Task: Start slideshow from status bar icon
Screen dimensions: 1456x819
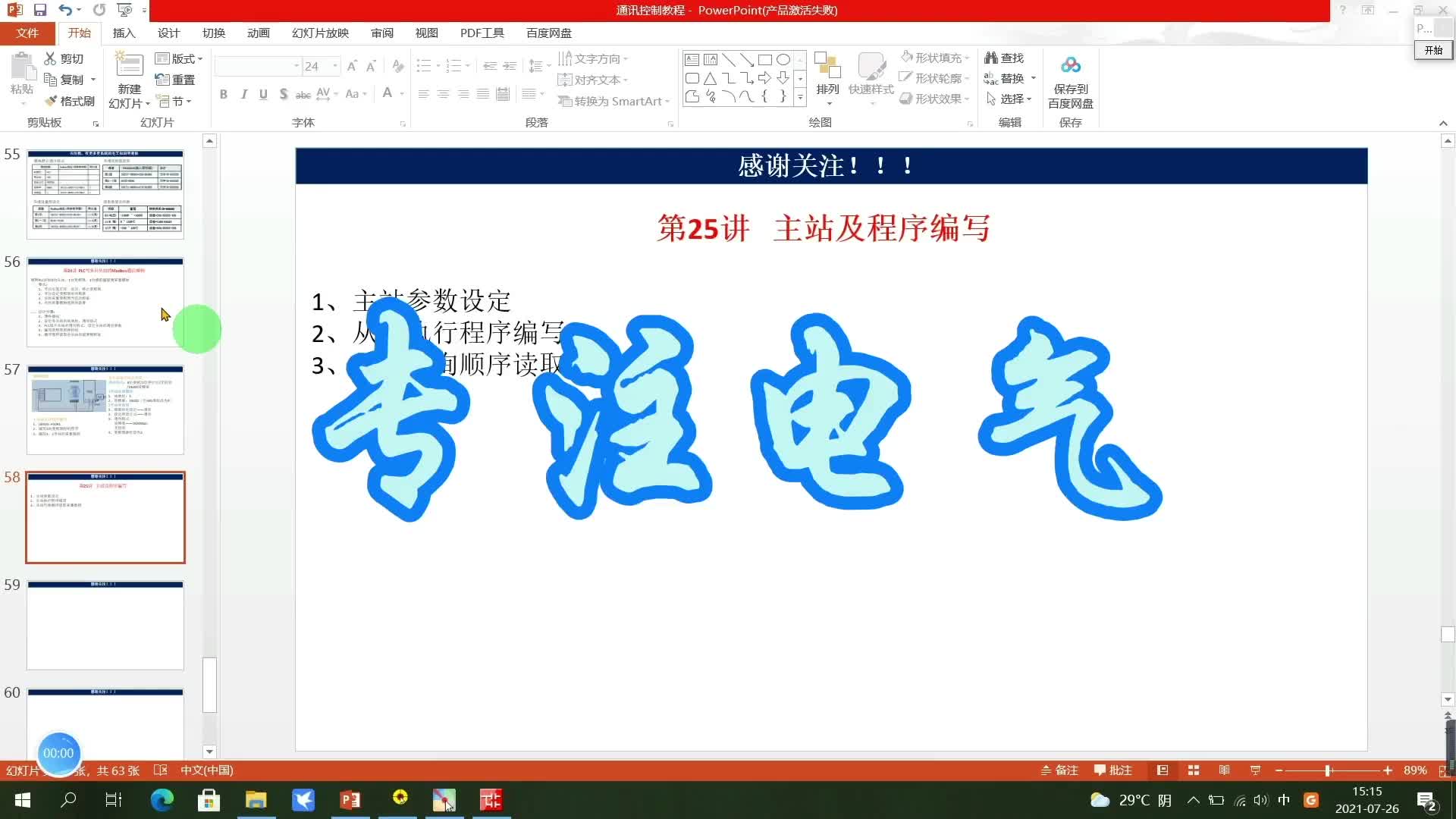Action: click(1255, 770)
